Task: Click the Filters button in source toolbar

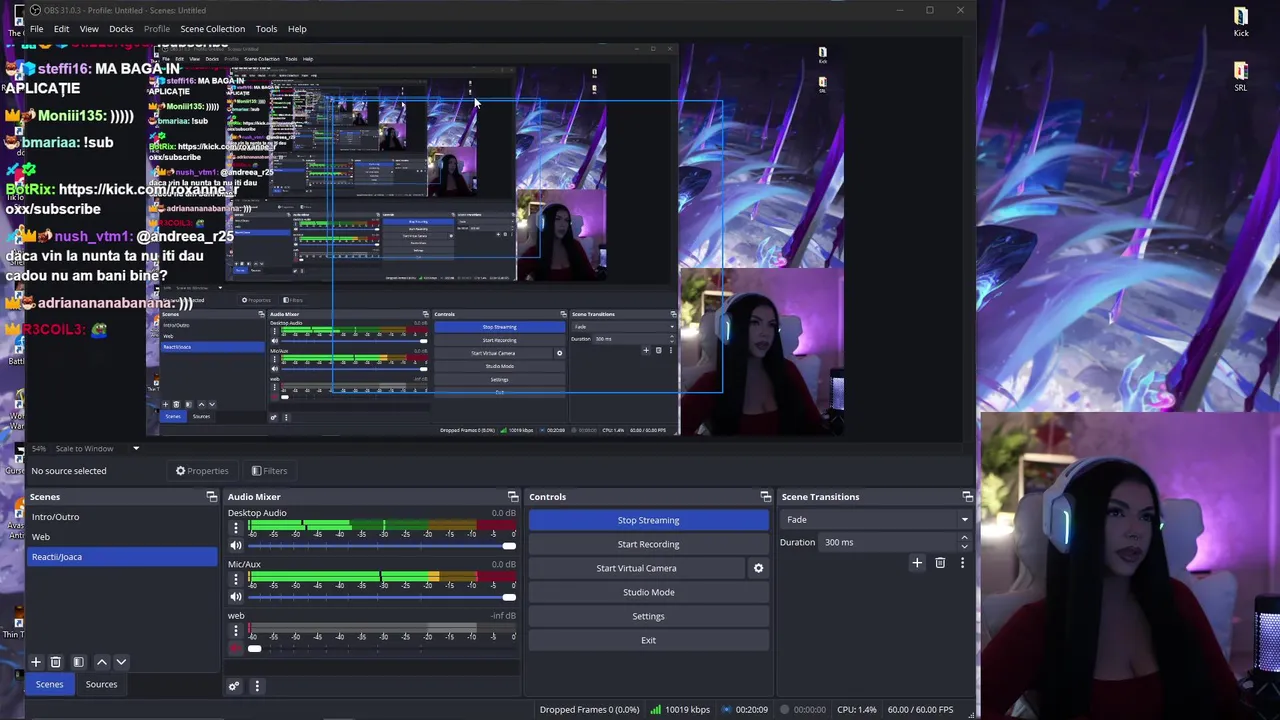Action: coord(269,471)
